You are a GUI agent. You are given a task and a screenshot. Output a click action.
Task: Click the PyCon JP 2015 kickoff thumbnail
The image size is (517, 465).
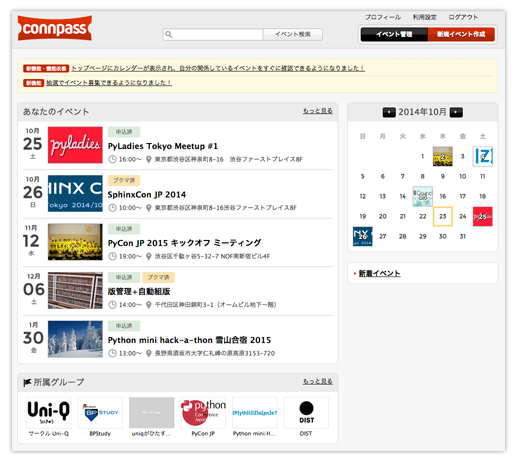click(75, 242)
